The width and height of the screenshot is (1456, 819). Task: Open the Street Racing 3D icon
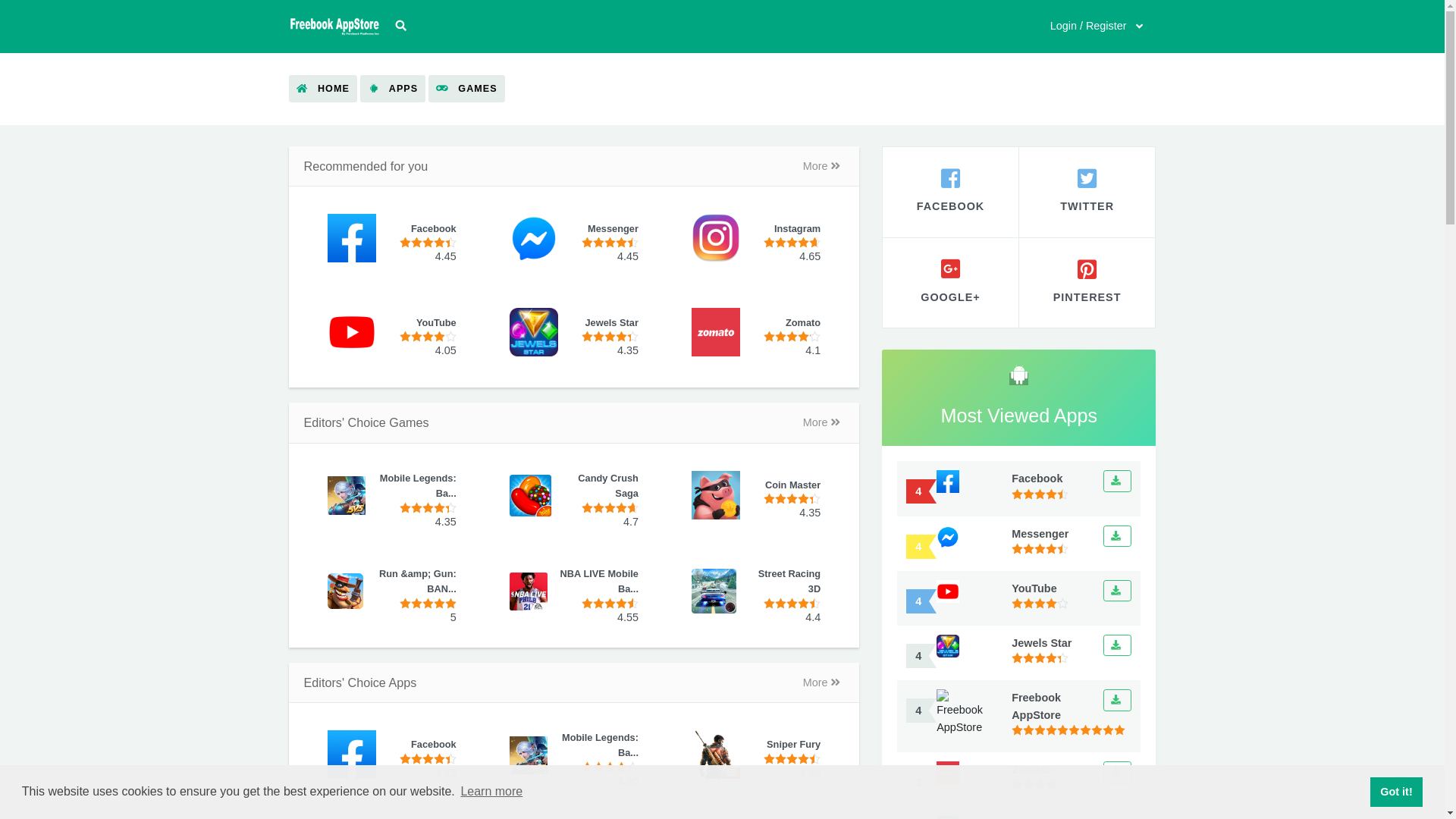(x=714, y=591)
